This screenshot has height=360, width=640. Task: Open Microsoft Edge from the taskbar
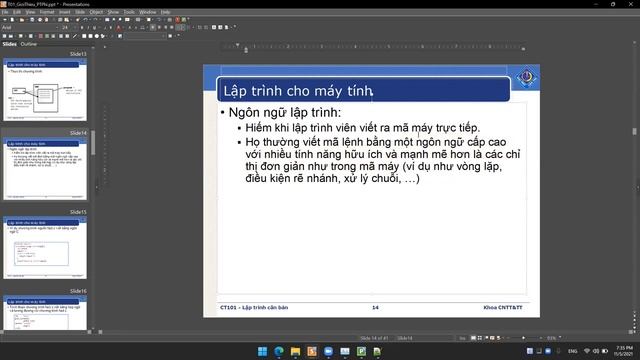pyautogui.click(x=279, y=351)
